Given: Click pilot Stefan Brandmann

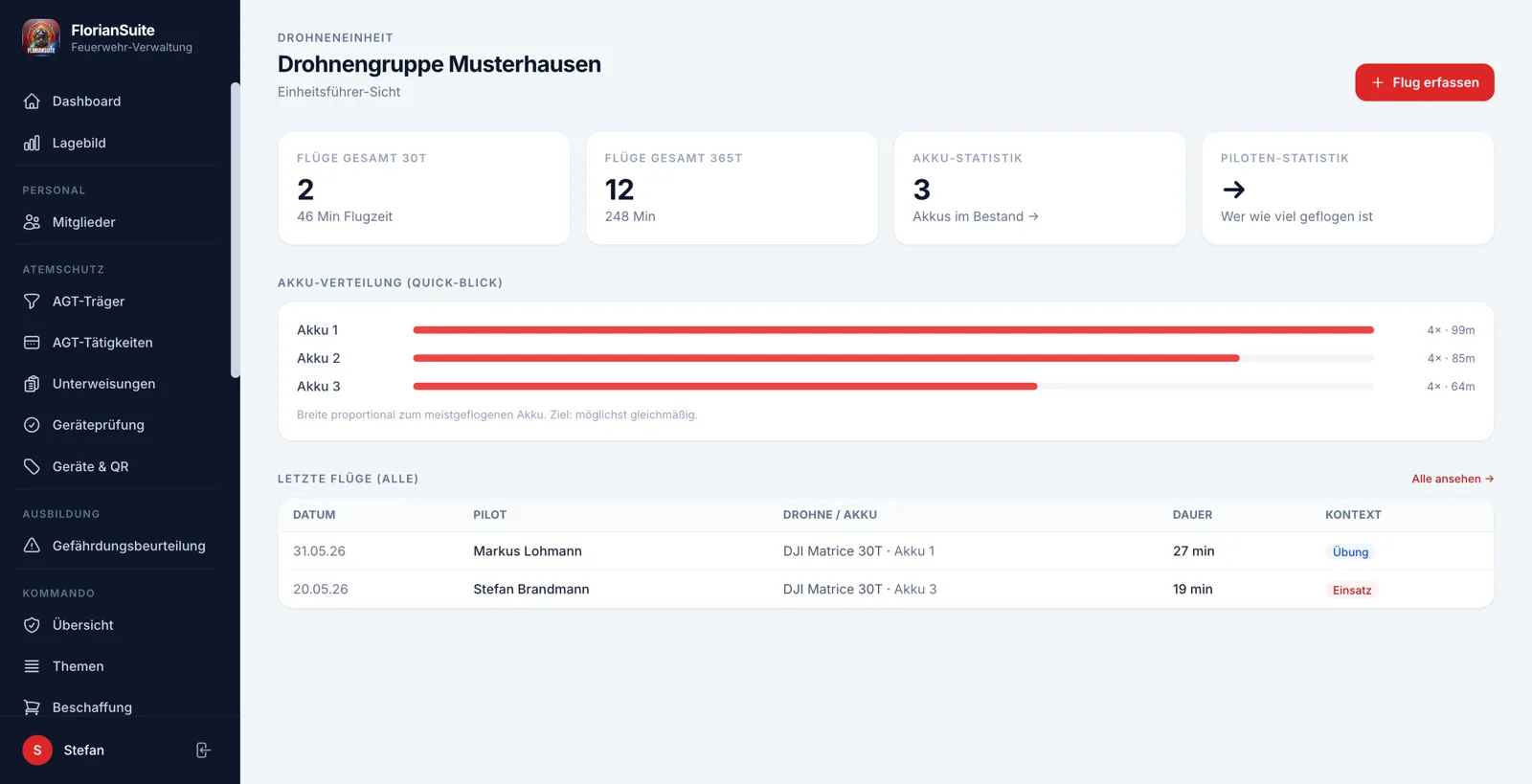Looking at the screenshot, I should click(x=531, y=590).
